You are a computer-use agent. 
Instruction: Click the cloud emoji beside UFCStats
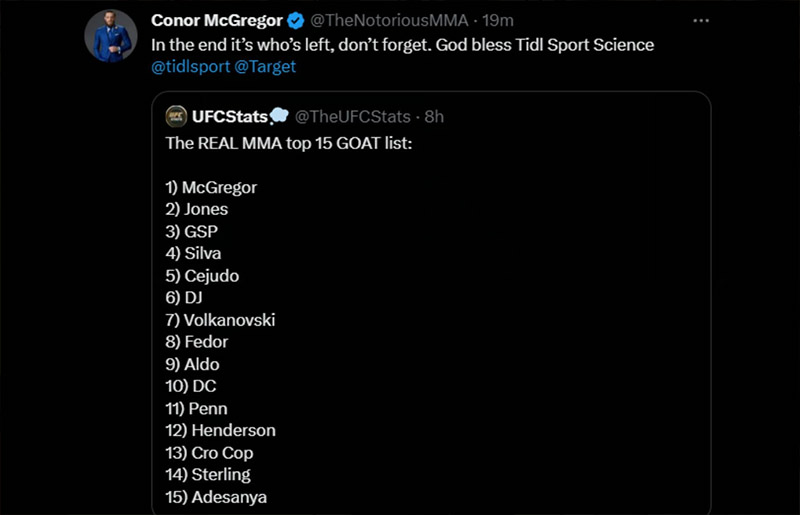(x=278, y=117)
